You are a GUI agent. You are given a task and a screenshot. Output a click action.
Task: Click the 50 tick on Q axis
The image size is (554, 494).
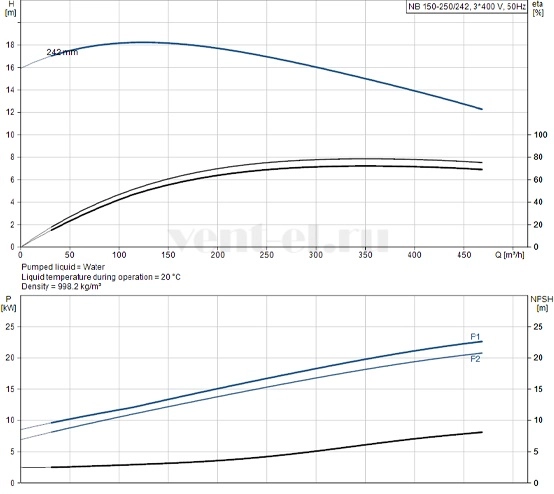click(x=70, y=255)
